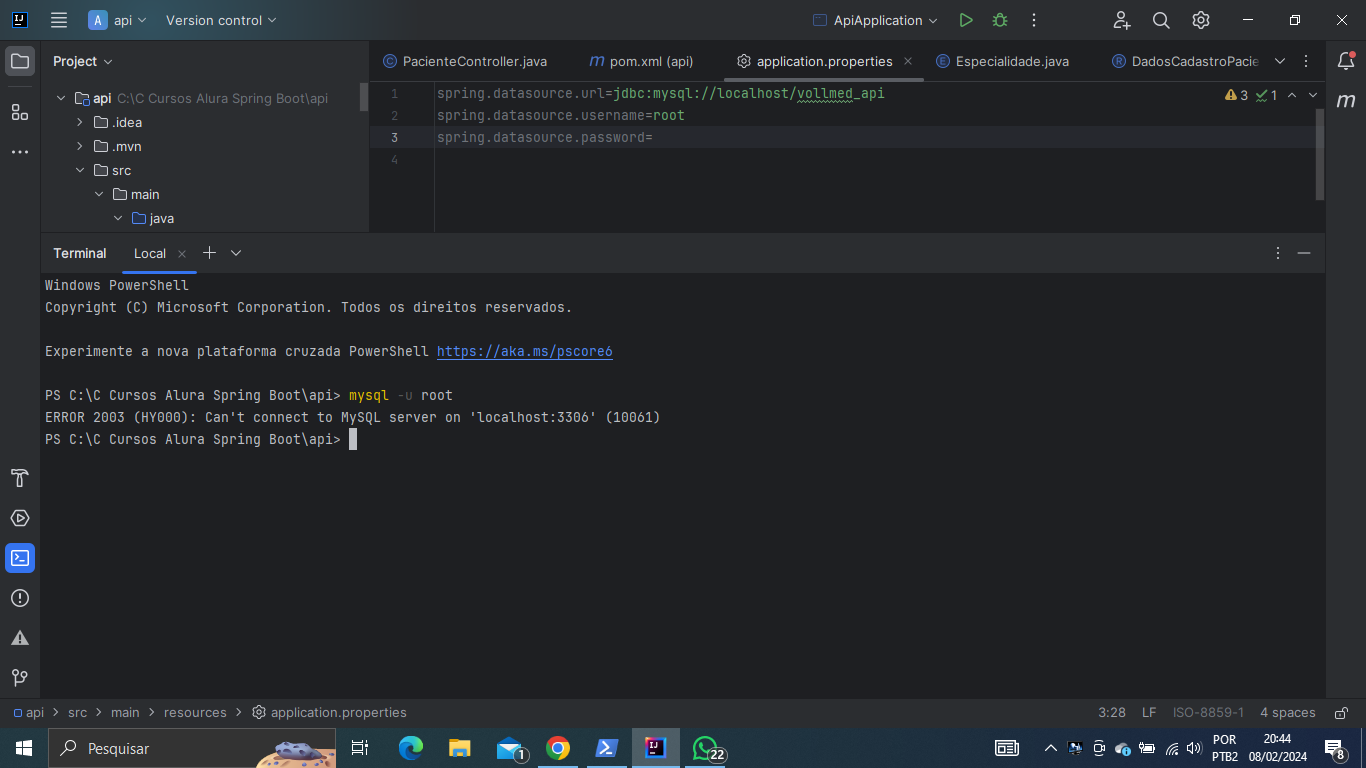Image resolution: width=1366 pixels, height=768 pixels.
Task: Collapse the main folder
Action: (99, 194)
